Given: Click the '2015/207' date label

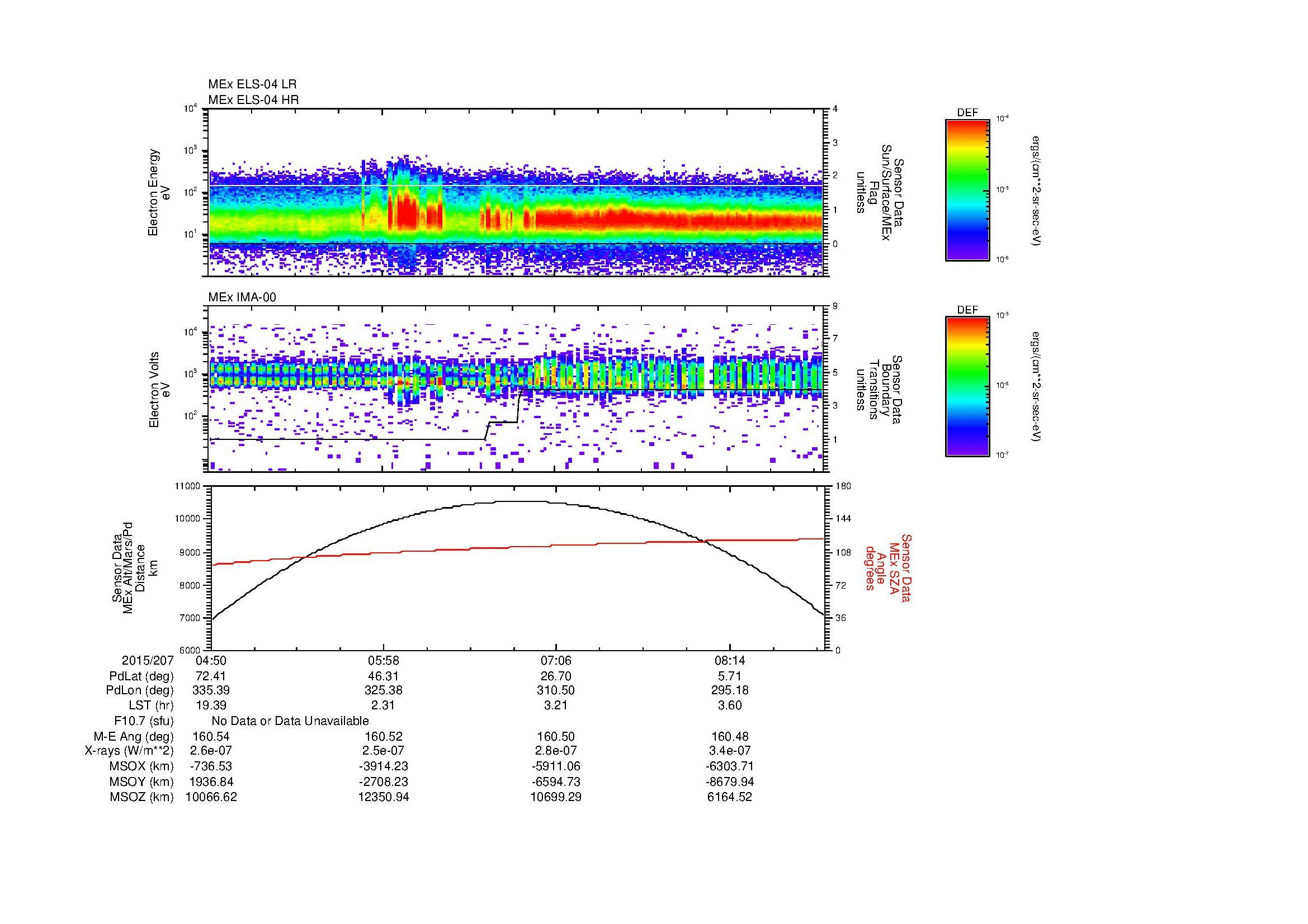Looking at the screenshot, I should pos(148,661).
